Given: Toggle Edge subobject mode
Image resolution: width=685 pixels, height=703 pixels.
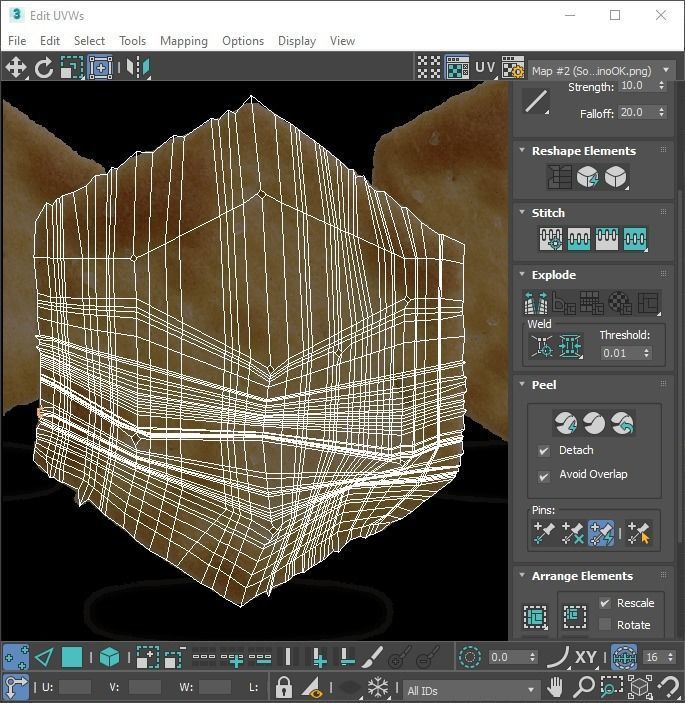Looking at the screenshot, I should pyautogui.click(x=44, y=658).
